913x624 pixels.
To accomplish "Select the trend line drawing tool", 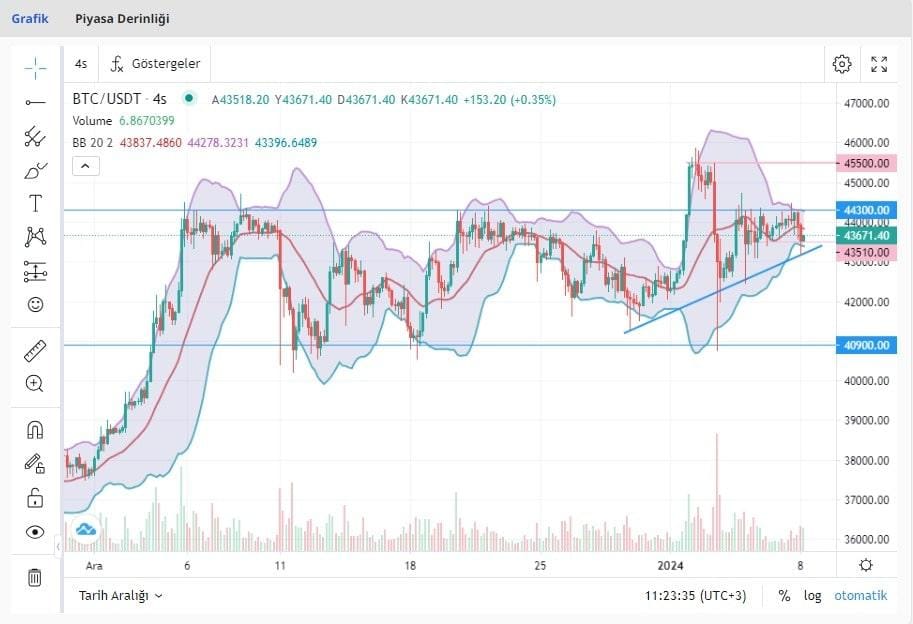I will click(34, 101).
